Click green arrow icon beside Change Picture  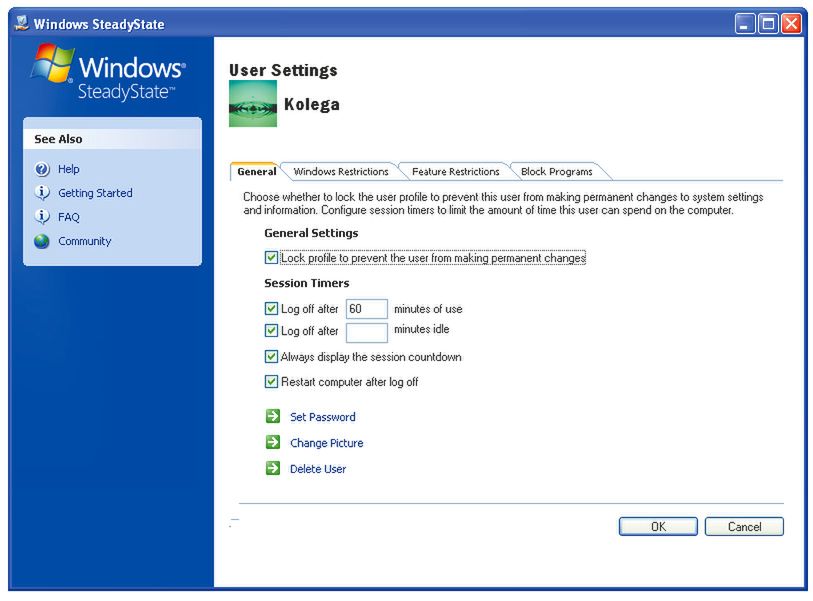click(273, 442)
